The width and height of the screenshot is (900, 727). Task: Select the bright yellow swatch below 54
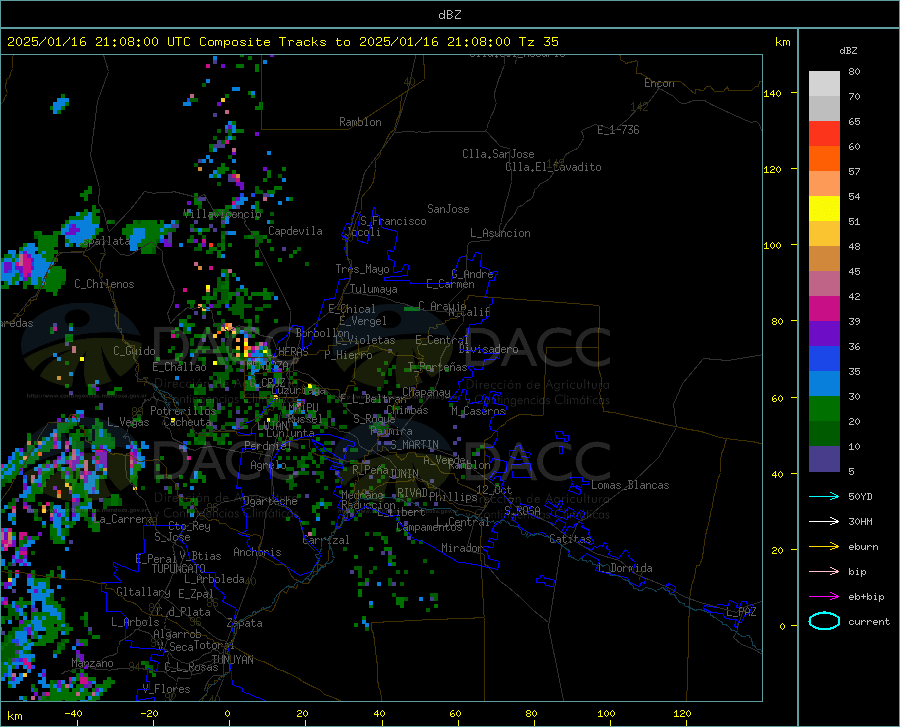click(x=824, y=209)
